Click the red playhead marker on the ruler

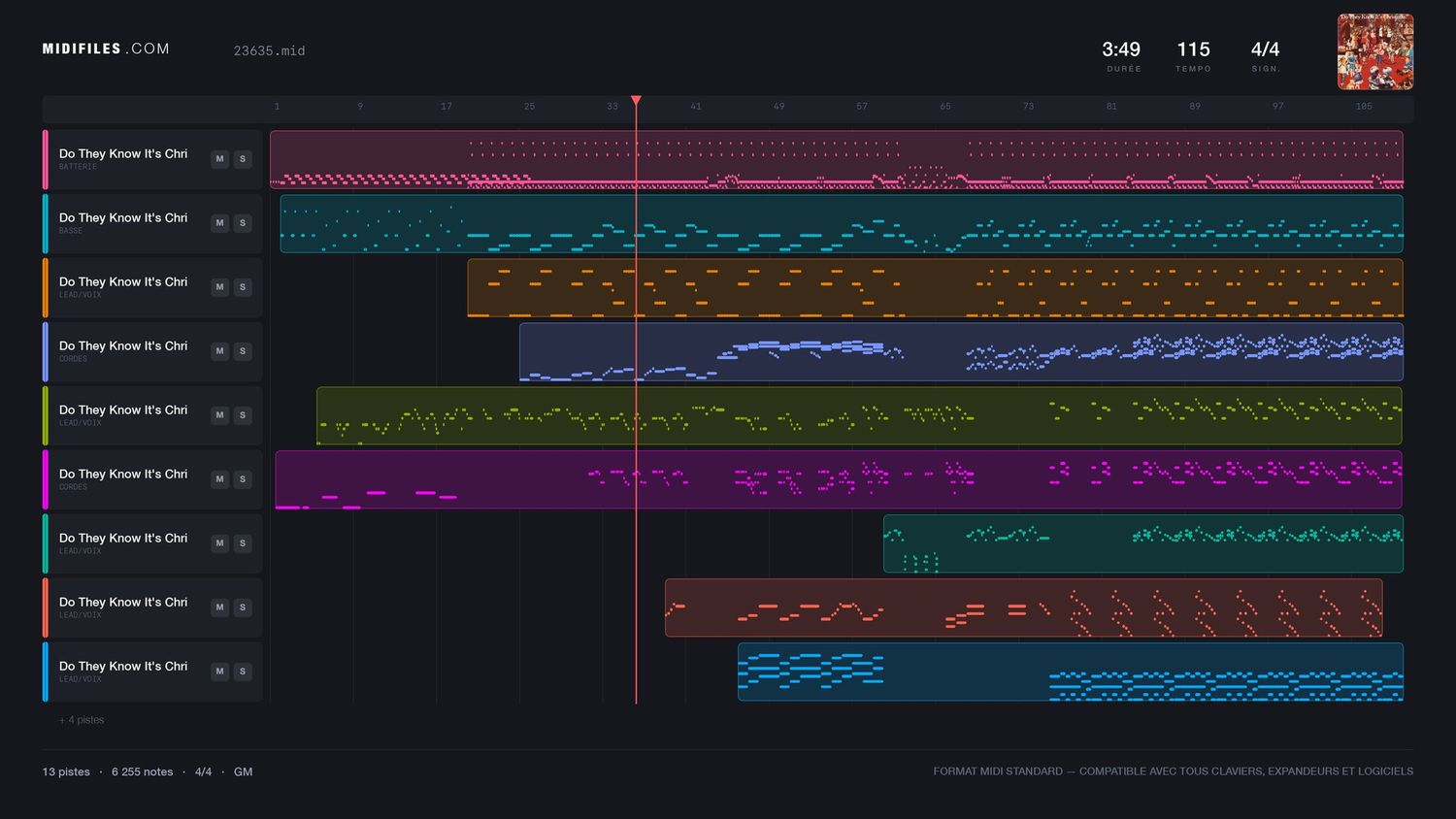tap(636, 101)
